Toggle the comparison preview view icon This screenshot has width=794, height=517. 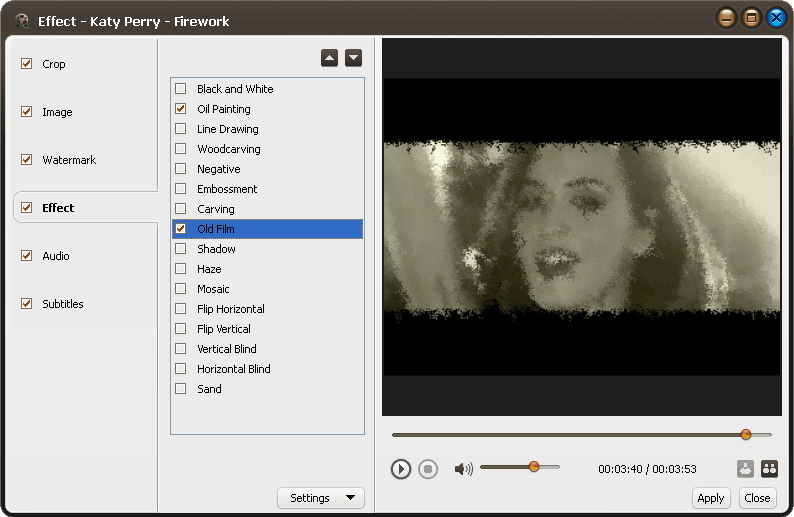tap(769, 469)
